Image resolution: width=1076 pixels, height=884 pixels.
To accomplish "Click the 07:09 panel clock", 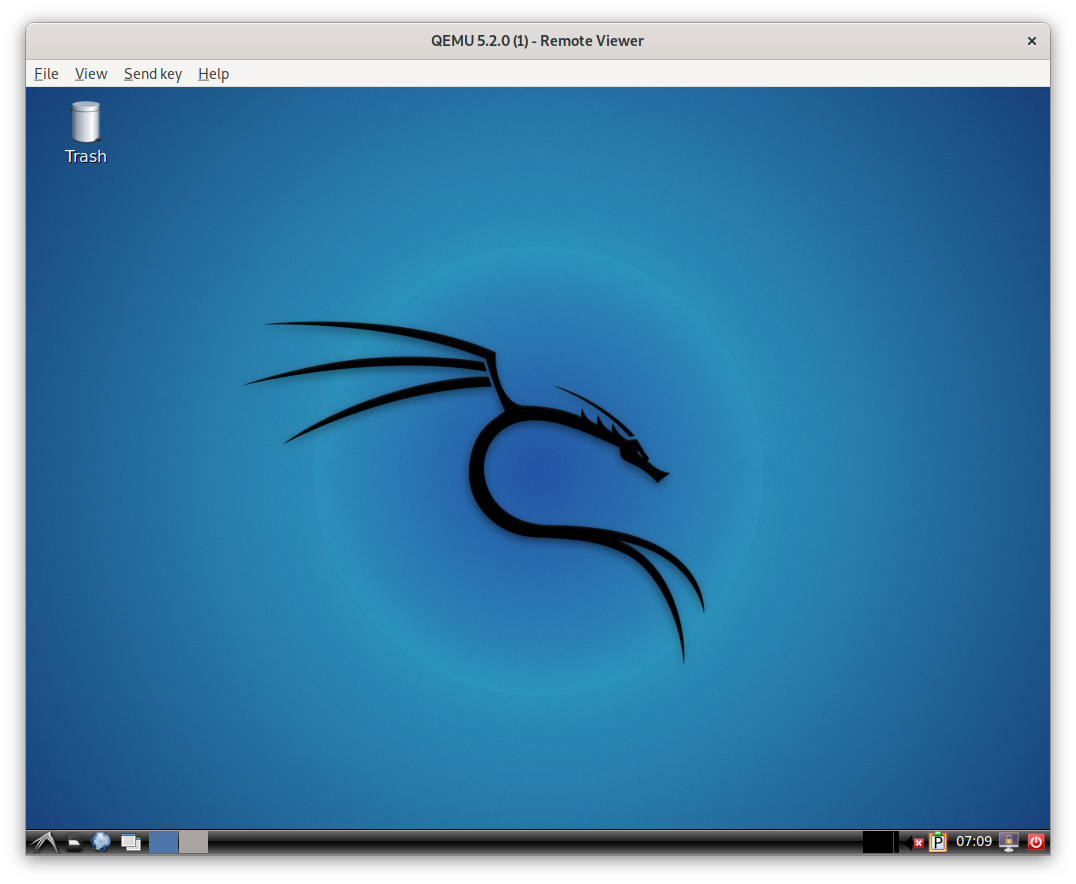I will coord(974,842).
